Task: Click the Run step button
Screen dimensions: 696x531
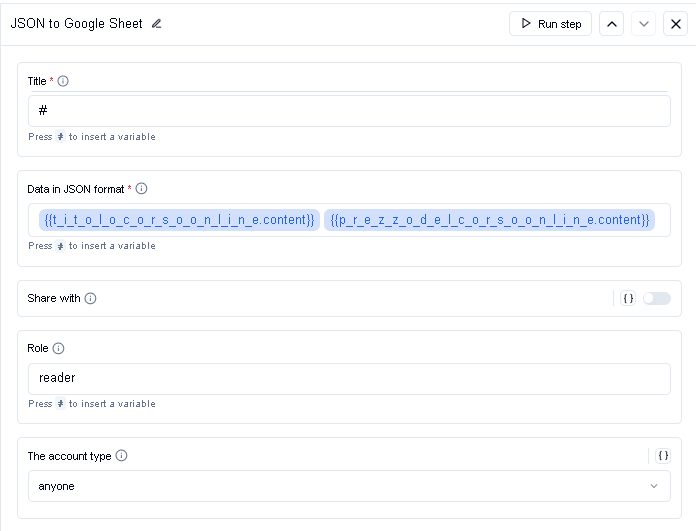Action: [550, 24]
